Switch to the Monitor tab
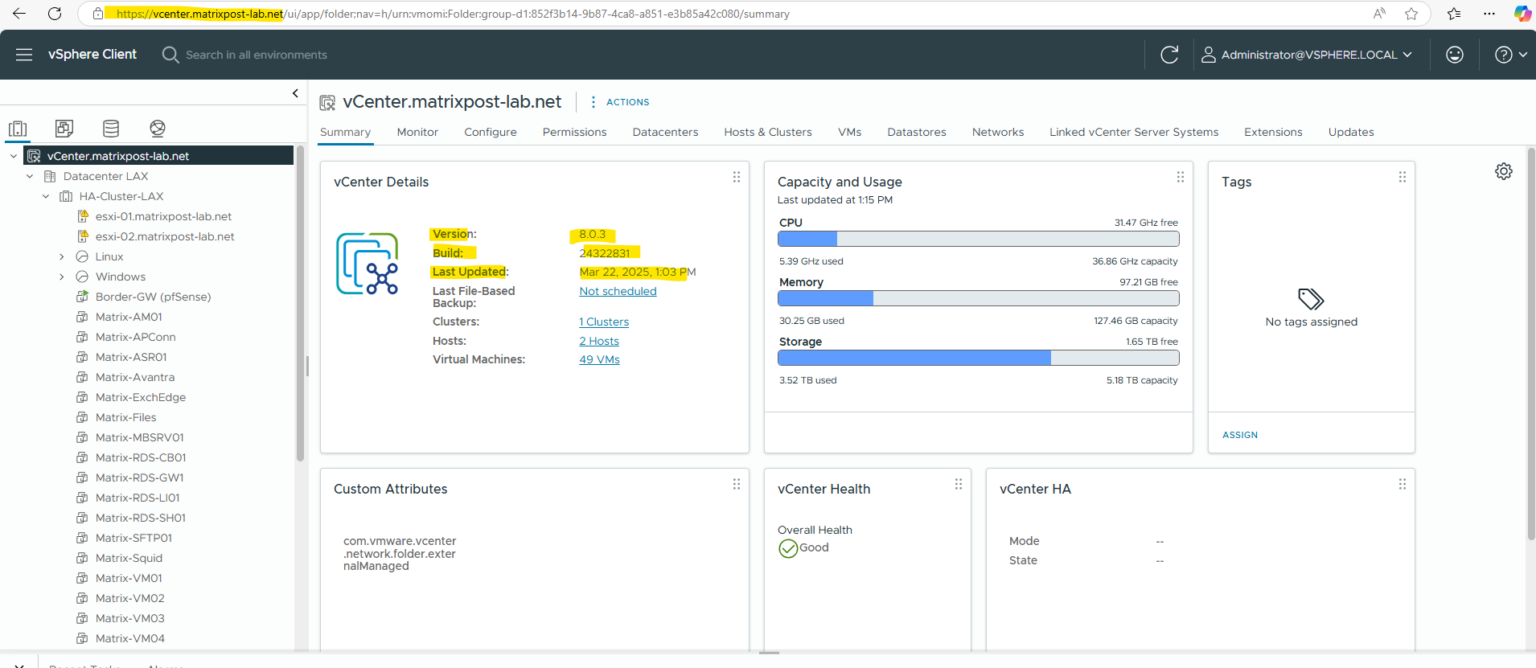The width and height of the screenshot is (1536, 668). pyautogui.click(x=417, y=131)
